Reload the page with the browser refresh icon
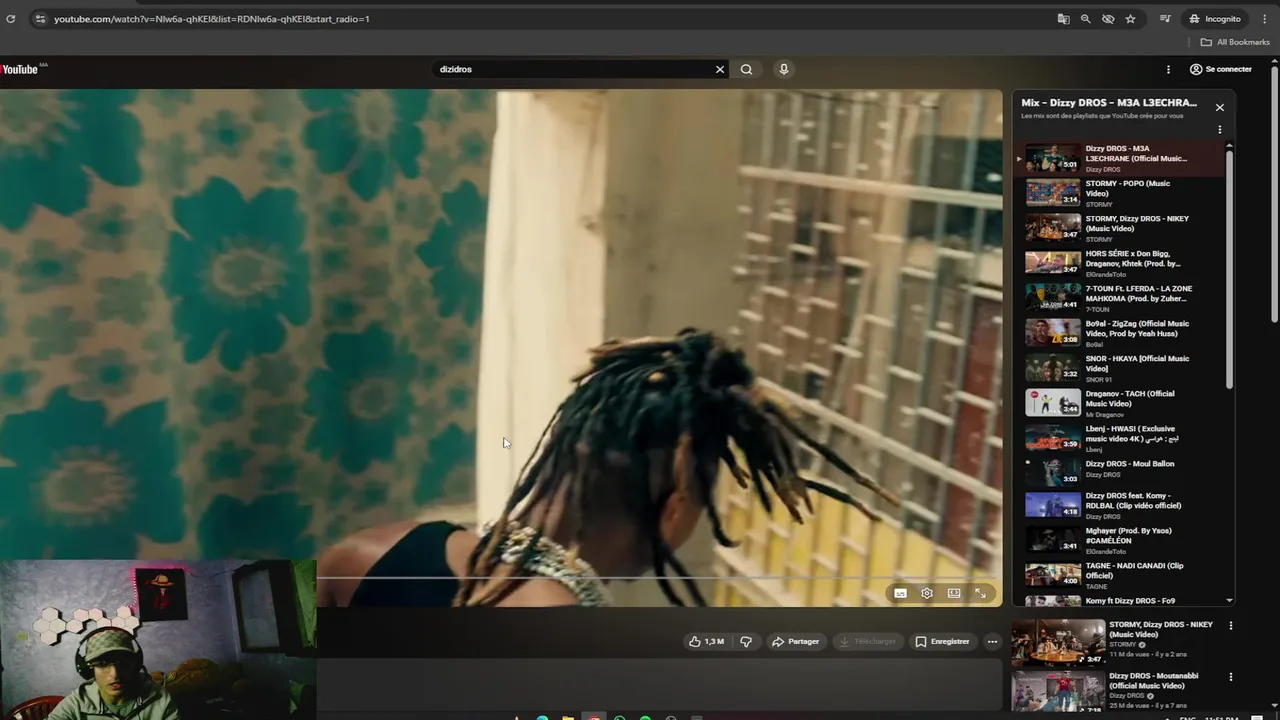 11,19
